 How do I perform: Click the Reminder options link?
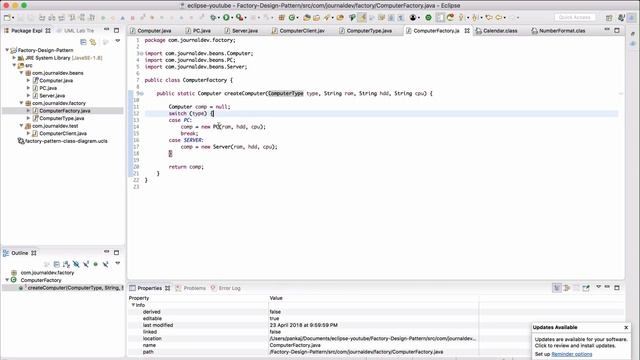pos(571,354)
